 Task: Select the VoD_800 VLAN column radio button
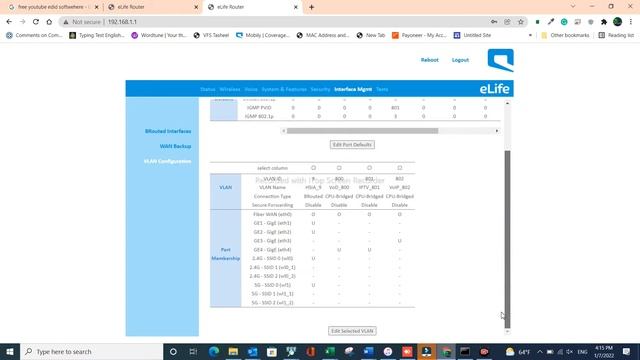tap(339, 168)
